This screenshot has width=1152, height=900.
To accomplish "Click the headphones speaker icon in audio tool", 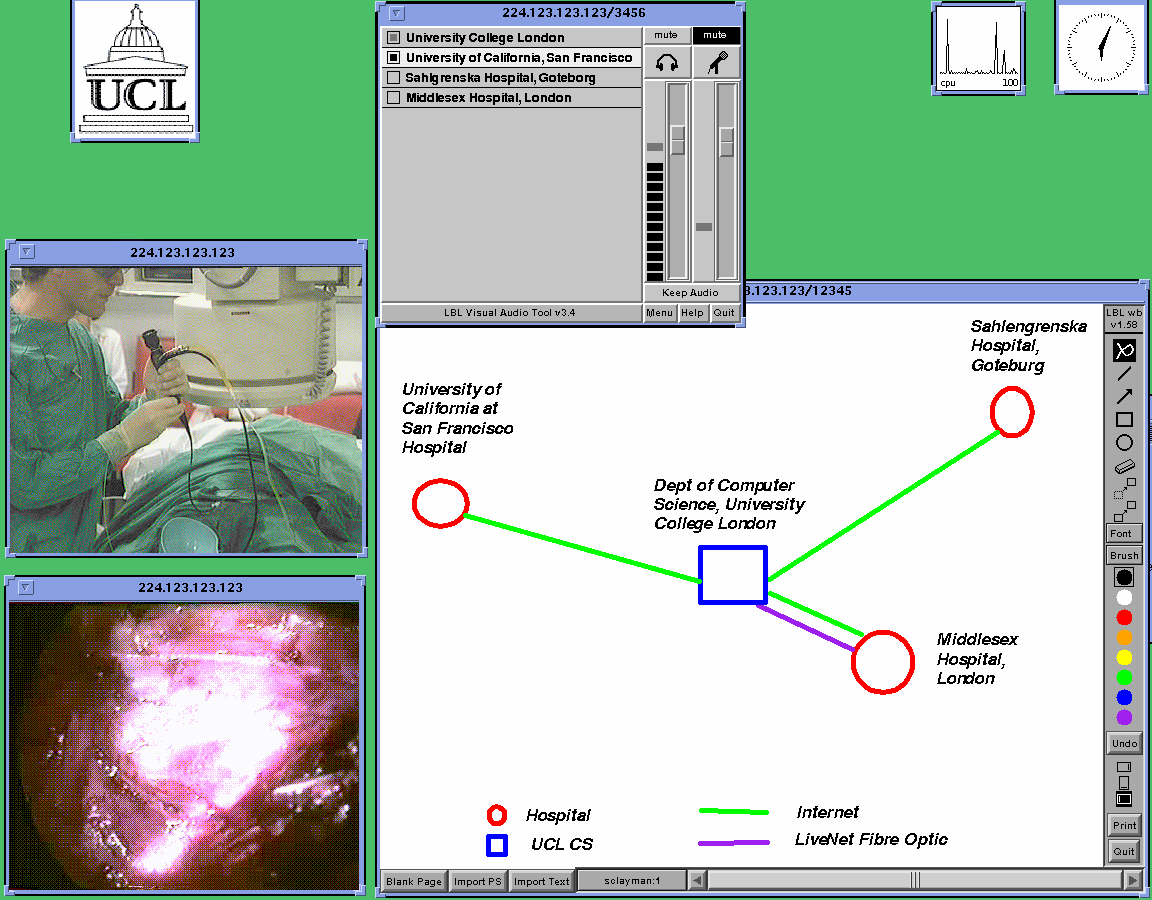I will [667, 62].
